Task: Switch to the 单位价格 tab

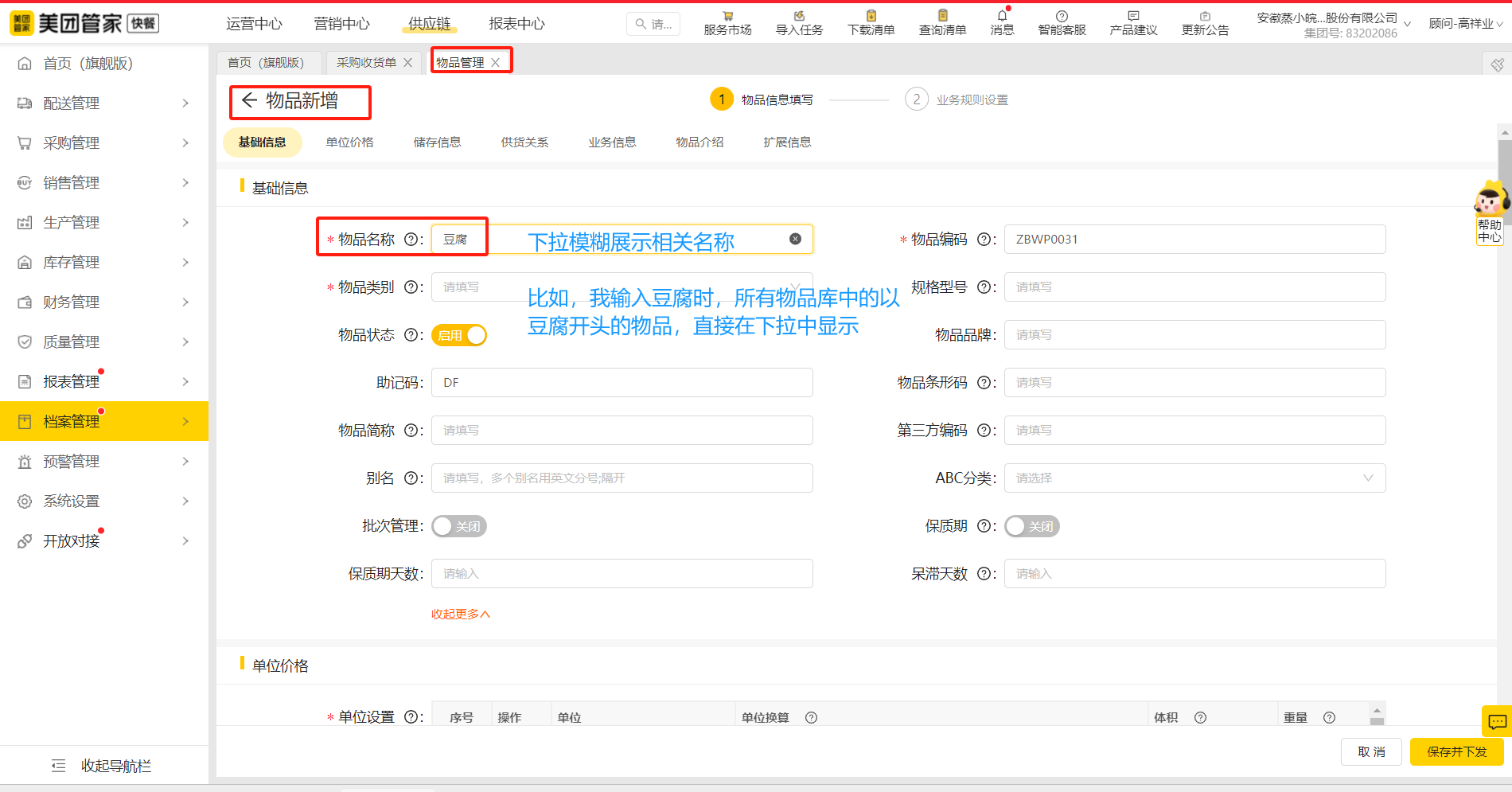Action: tap(349, 142)
